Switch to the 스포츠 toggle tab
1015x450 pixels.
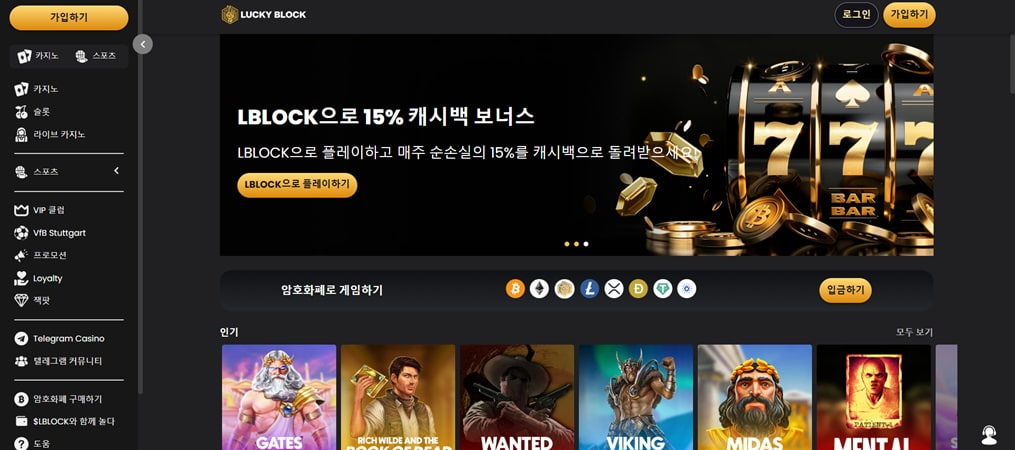tap(96, 56)
